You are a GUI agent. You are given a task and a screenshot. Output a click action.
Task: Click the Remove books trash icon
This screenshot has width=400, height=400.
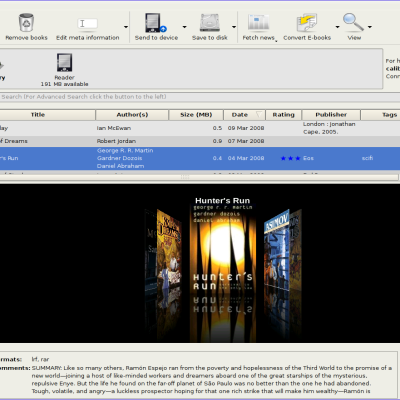(x=26, y=23)
